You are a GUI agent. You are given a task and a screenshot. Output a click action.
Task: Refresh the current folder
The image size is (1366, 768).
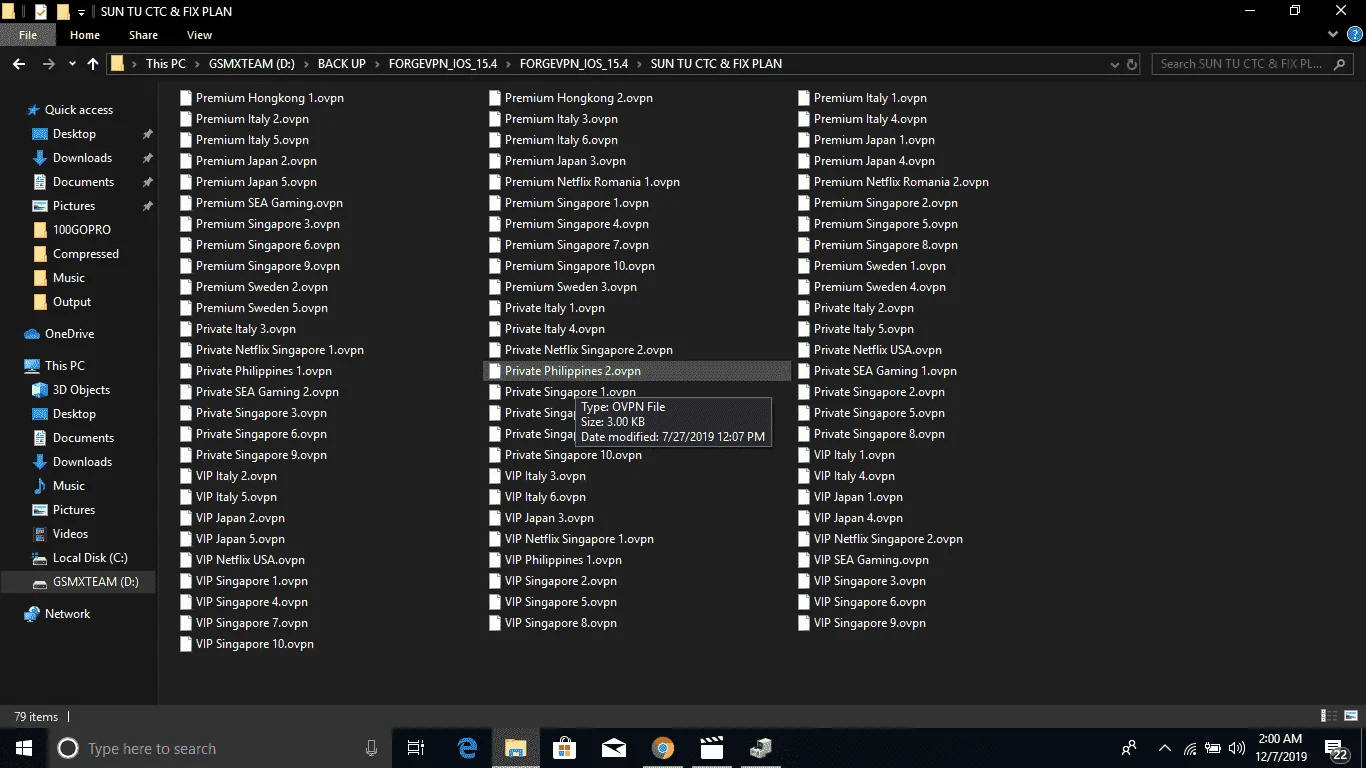[x=1132, y=64]
